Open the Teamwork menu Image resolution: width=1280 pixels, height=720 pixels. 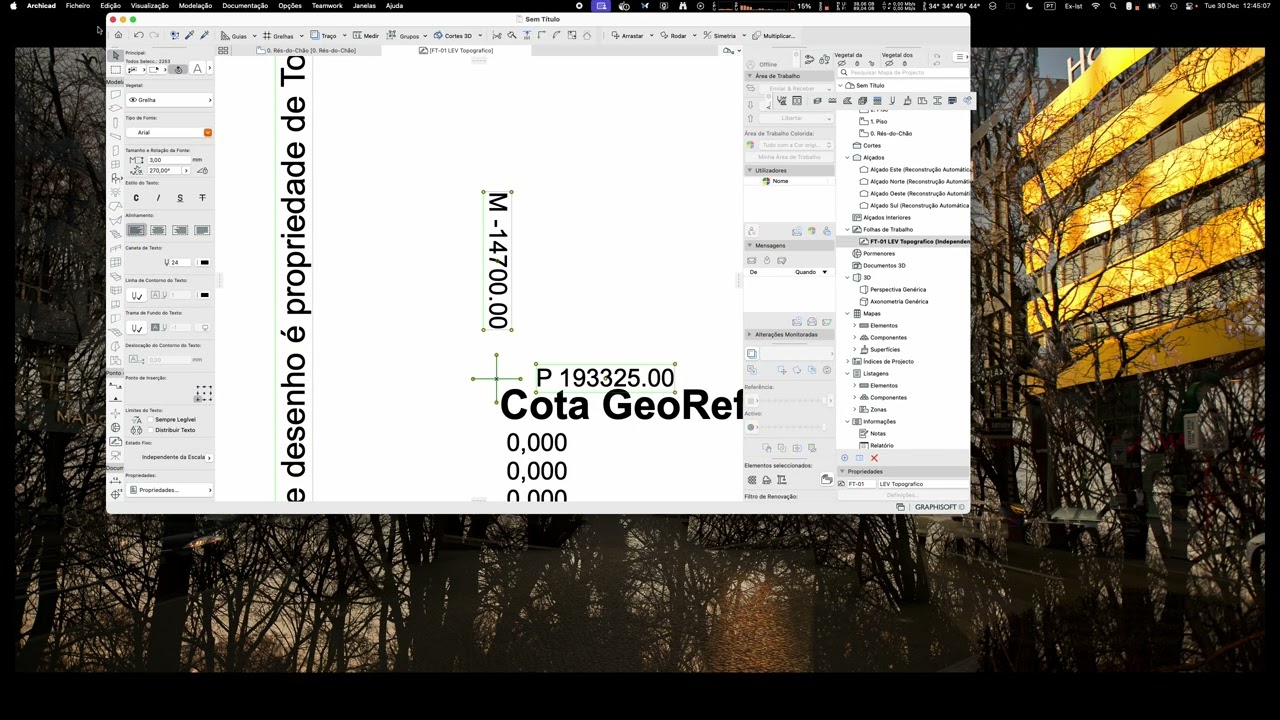tap(327, 6)
